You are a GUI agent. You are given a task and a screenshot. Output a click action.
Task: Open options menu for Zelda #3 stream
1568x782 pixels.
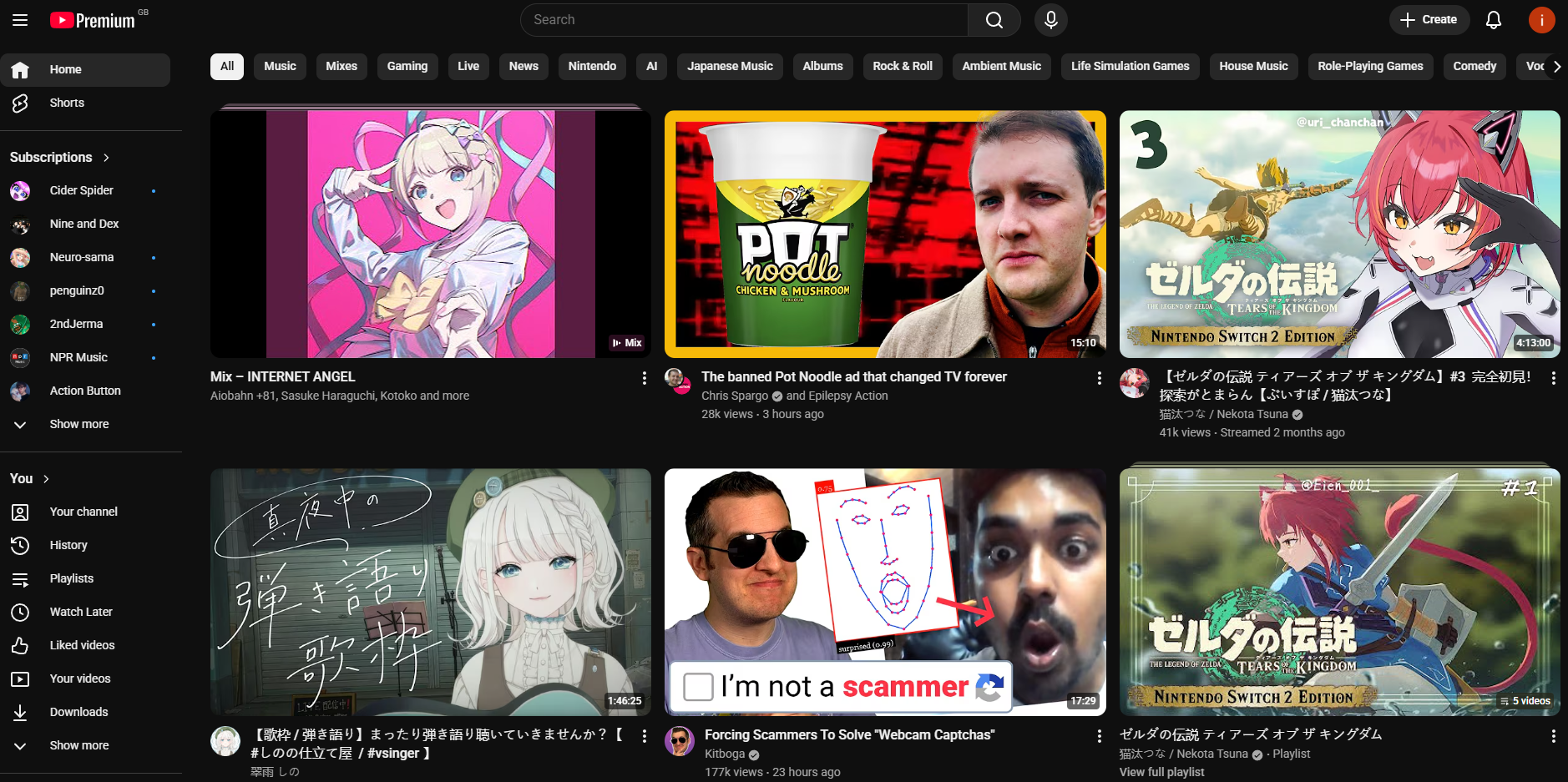[1553, 378]
